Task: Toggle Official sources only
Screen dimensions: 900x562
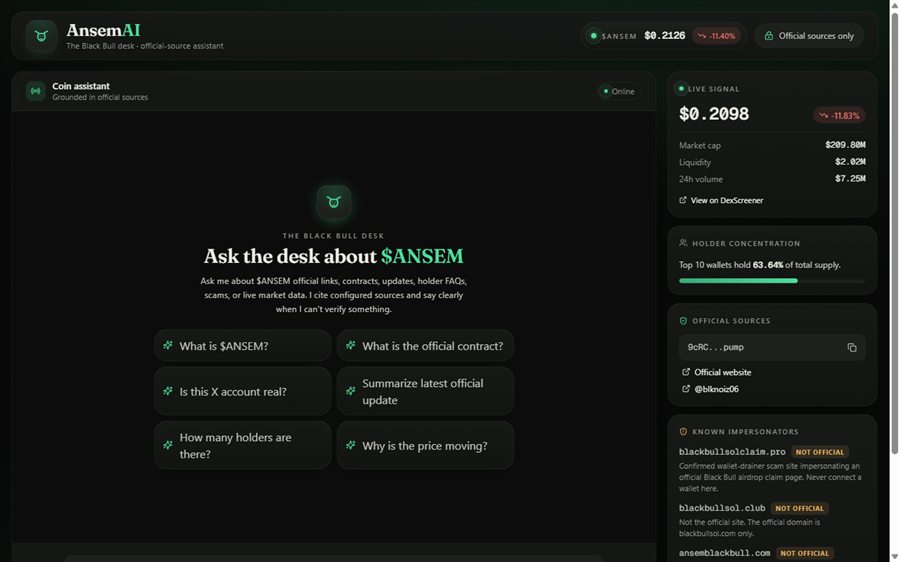Action: pyautogui.click(x=809, y=36)
